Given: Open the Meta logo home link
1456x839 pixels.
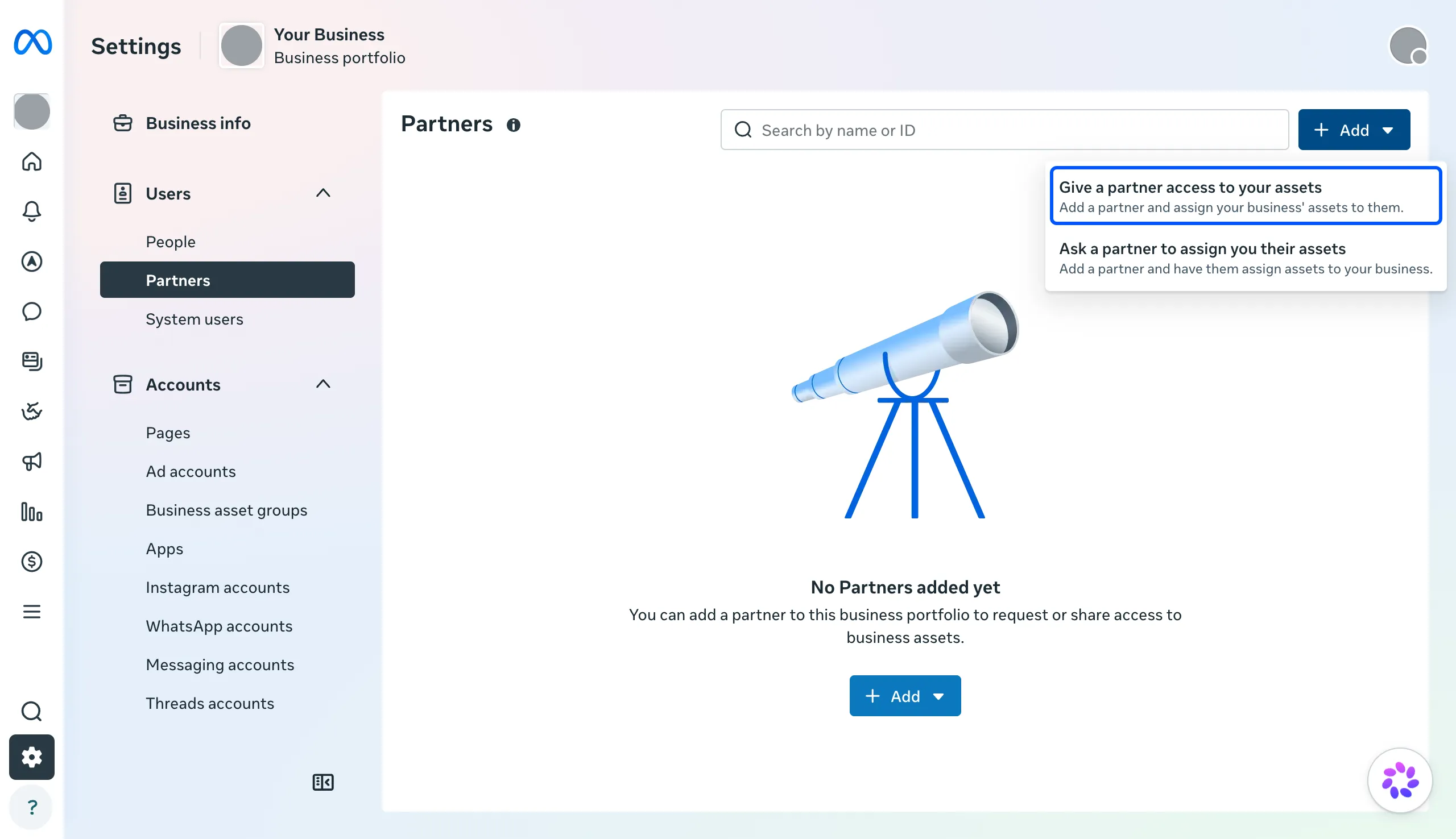Looking at the screenshot, I should (x=32, y=42).
